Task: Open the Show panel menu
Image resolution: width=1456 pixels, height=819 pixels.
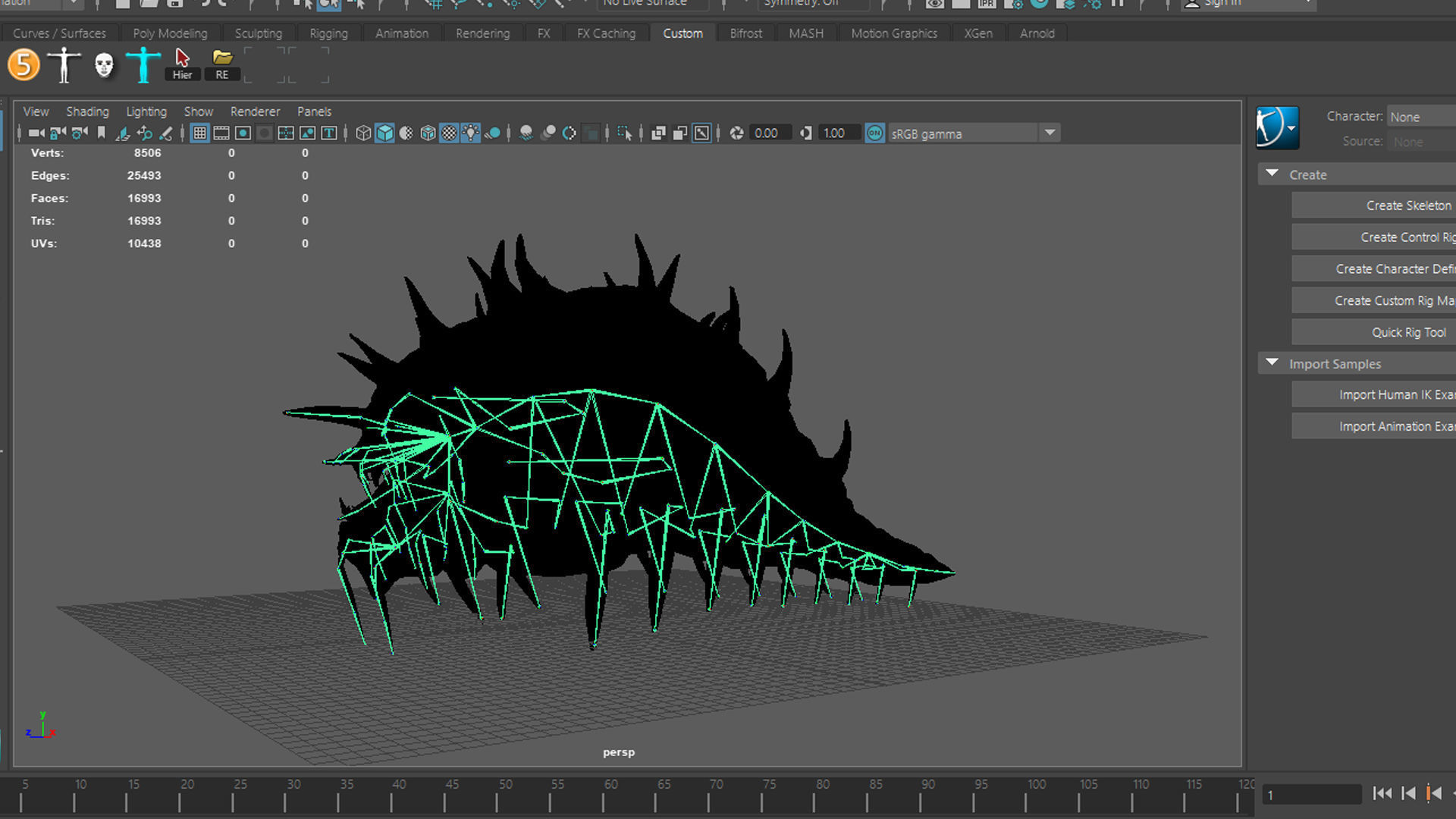Action: [x=198, y=111]
